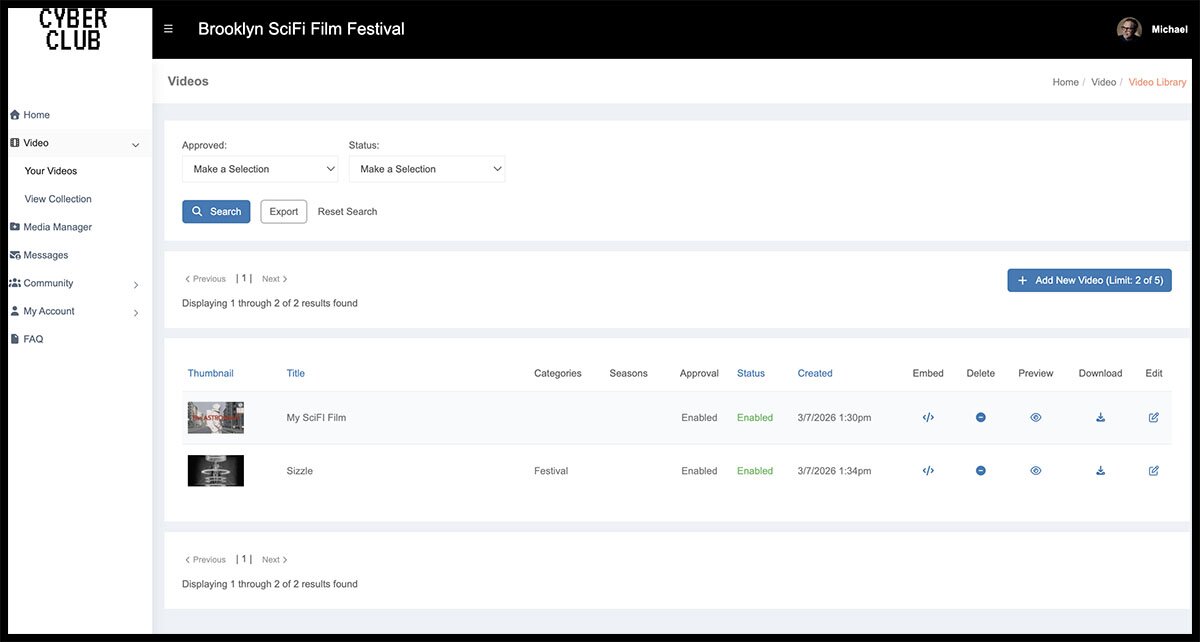Preview the Sizzle video with eye icon
1200x642 pixels.
pos(1035,471)
